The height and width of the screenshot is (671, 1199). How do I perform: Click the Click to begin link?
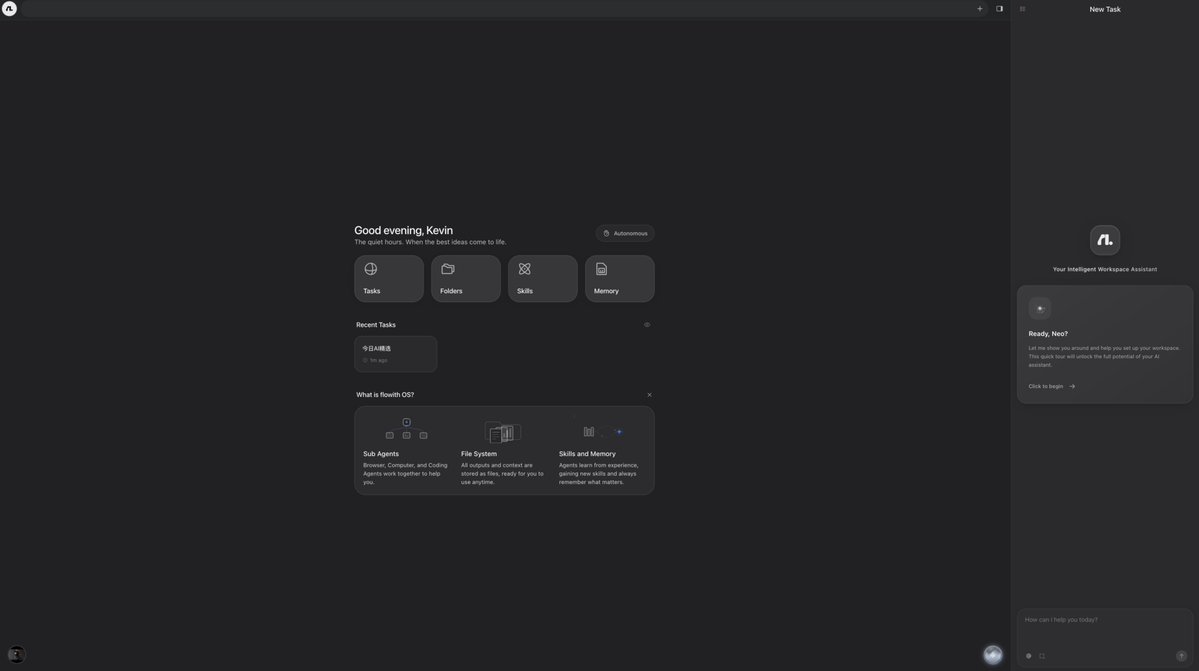pyautogui.click(x=1051, y=387)
